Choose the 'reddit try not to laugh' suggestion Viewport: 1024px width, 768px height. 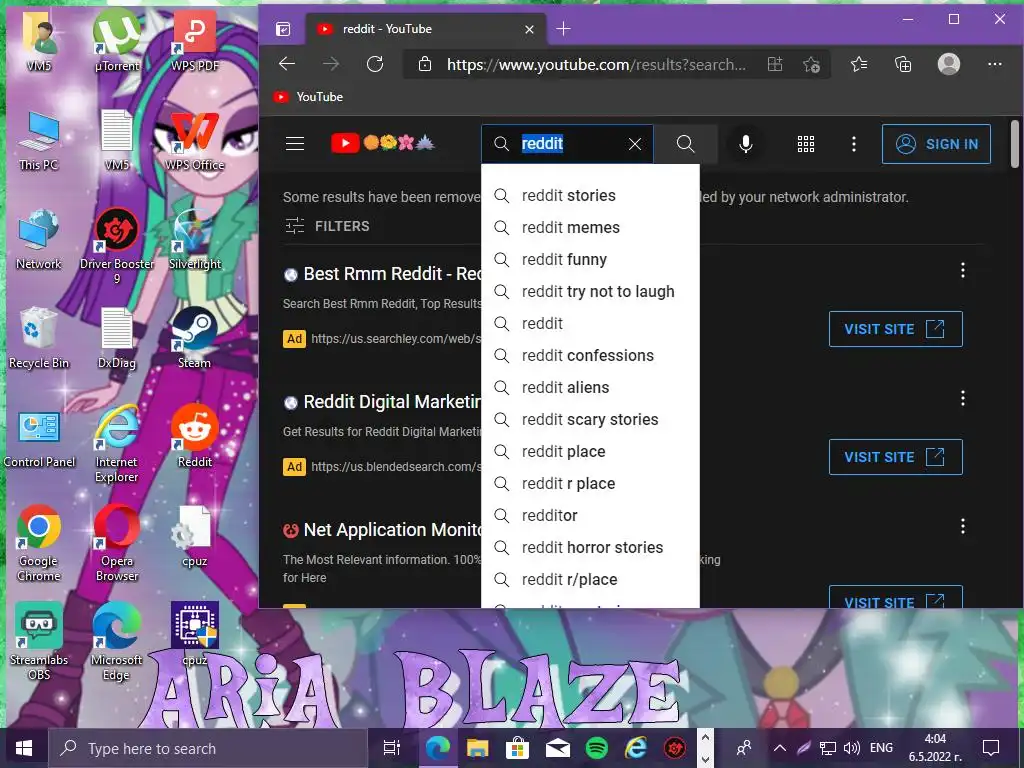point(590,291)
